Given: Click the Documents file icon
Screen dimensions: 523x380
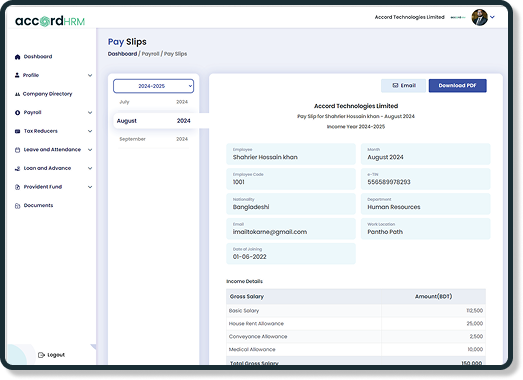Looking at the screenshot, I should (17, 206).
